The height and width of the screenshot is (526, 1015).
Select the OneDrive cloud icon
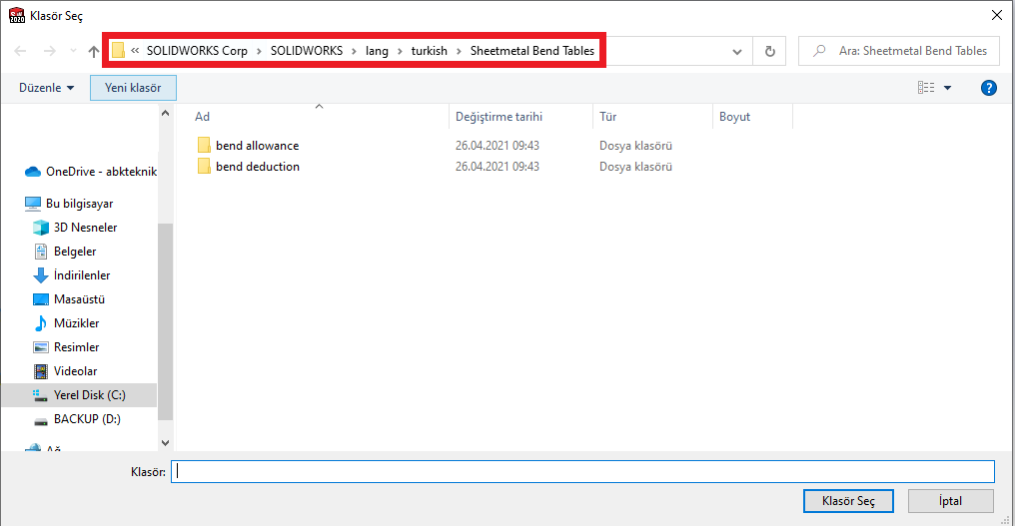(x=32, y=171)
